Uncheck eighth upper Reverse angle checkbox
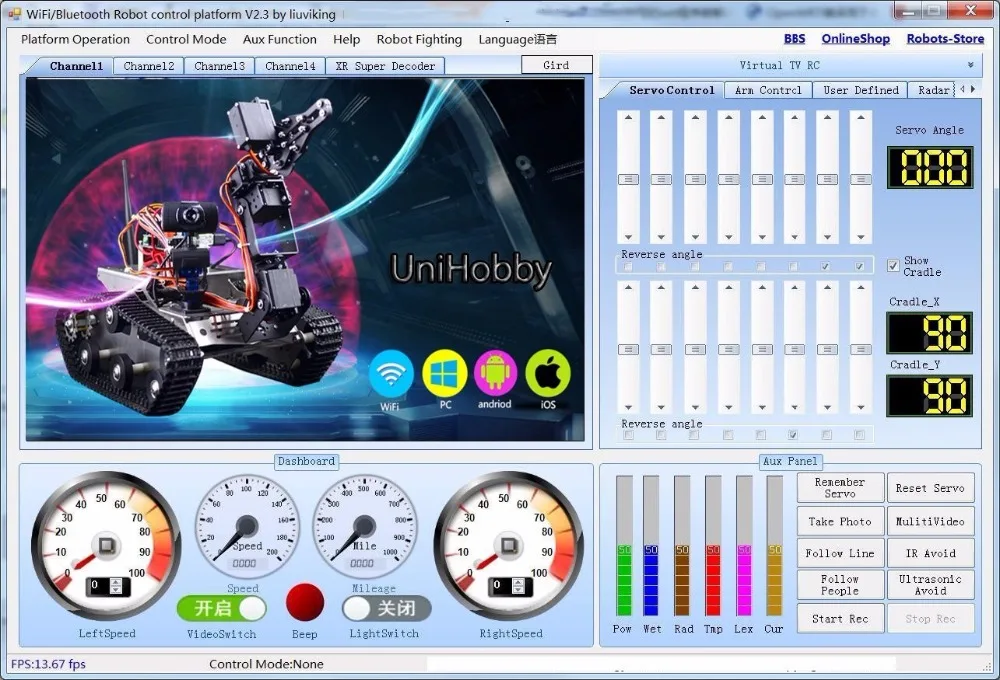This screenshot has width=1000, height=680. point(860,267)
